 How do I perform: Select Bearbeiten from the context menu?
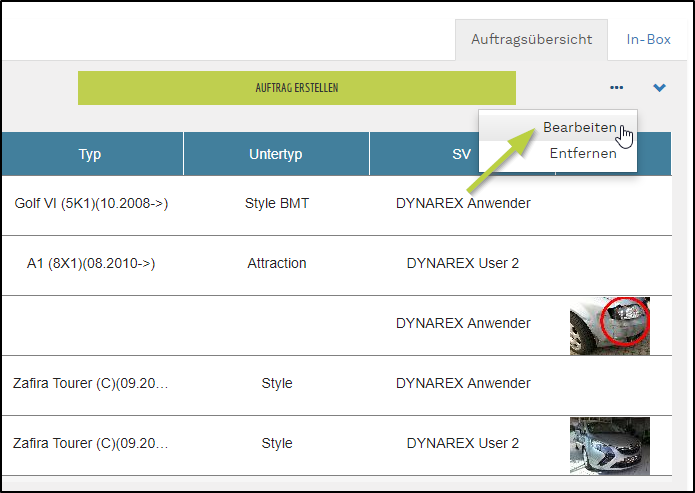(x=579, y=128)
